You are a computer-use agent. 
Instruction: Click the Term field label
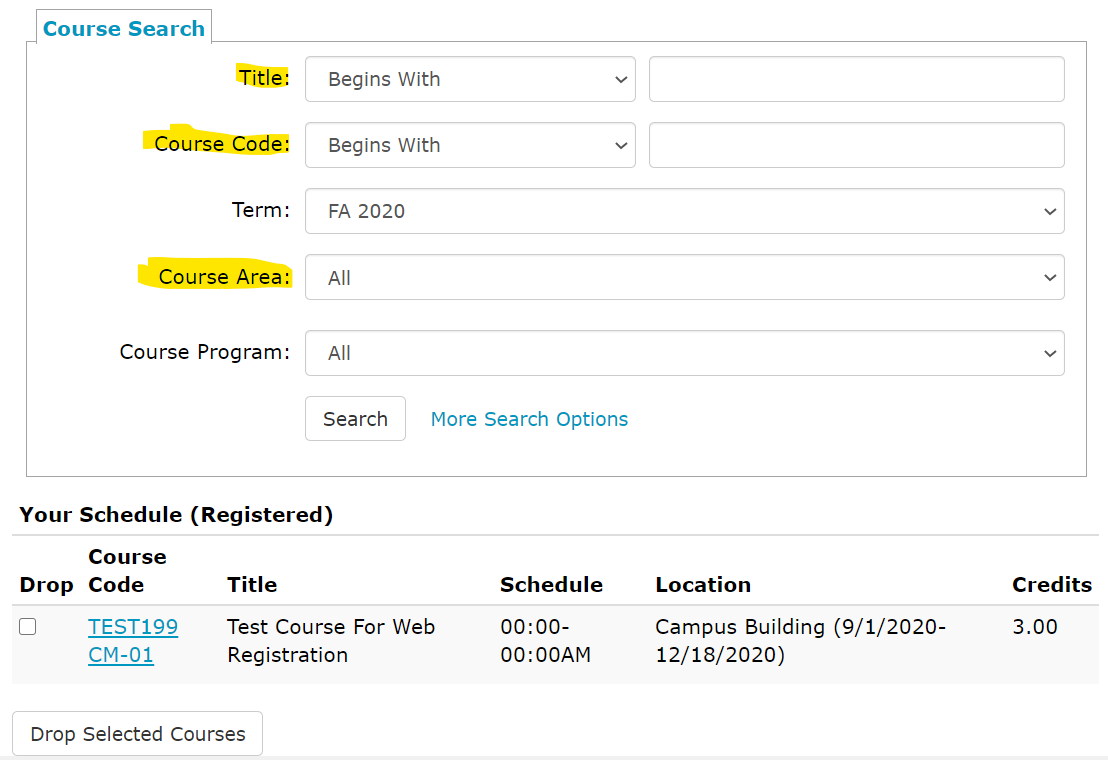pyautogui.click(x=260, y=210)
